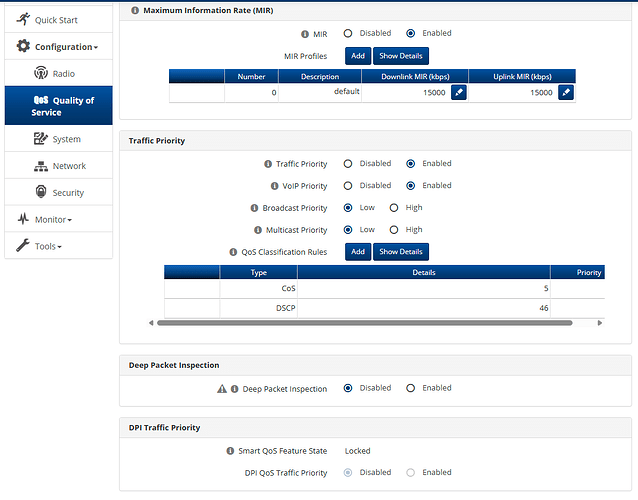This screenshot has height=500, width=638.
Task: Click the Radio antenna icon
Action: point(41,73)
